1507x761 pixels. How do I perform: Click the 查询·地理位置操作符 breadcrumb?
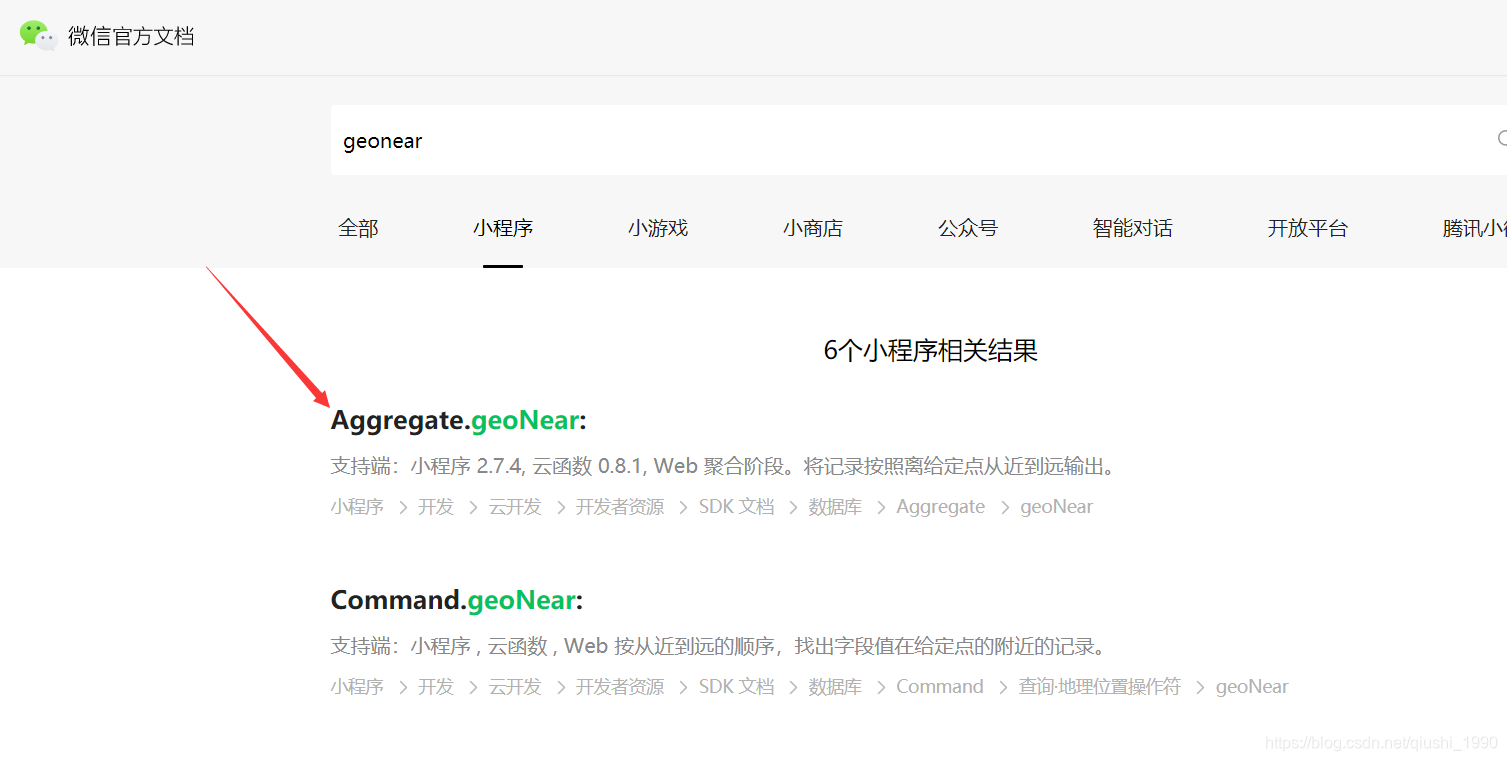click(x=1100, y=687)
